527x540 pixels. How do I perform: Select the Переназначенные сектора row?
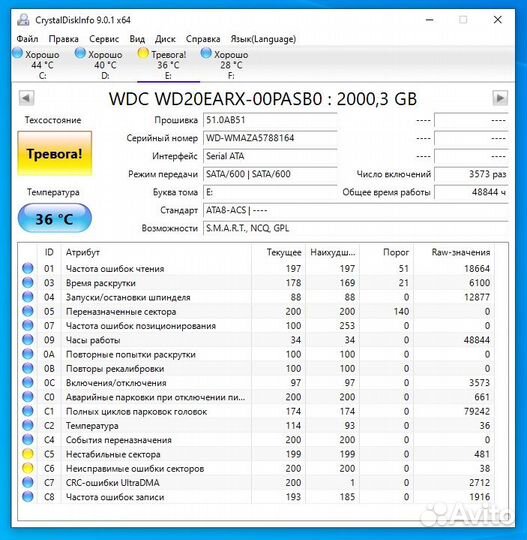click(x=257, y=311)
